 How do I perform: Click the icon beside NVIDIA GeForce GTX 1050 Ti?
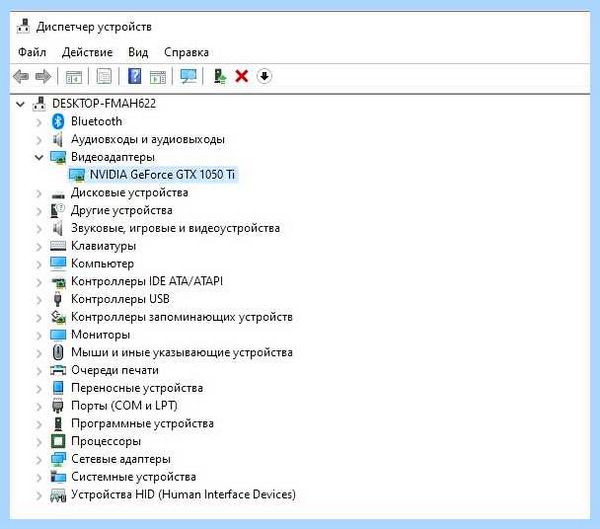click(x=77, y=175)
